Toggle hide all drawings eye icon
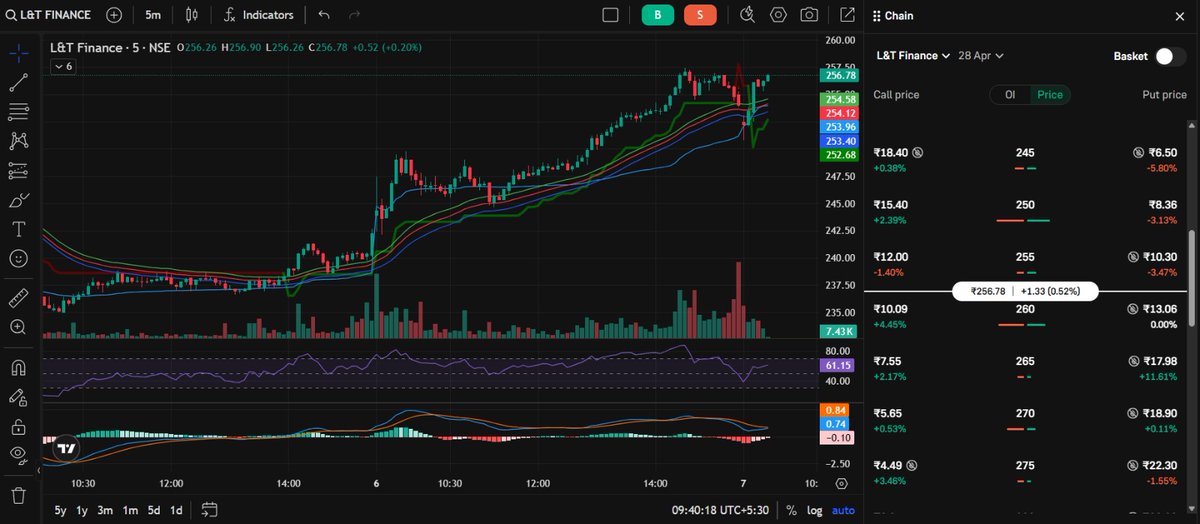The image size is (1200, 524). pos(17,455)
